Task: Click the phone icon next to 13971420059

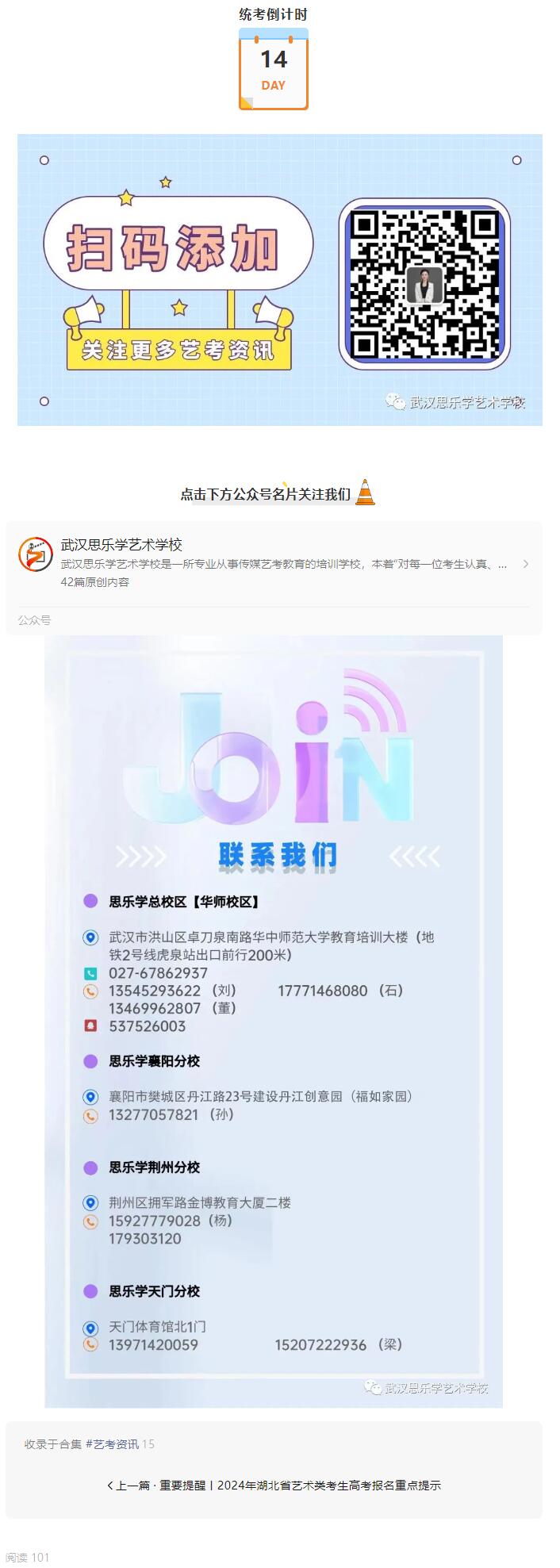Action: click(91, 1344)
